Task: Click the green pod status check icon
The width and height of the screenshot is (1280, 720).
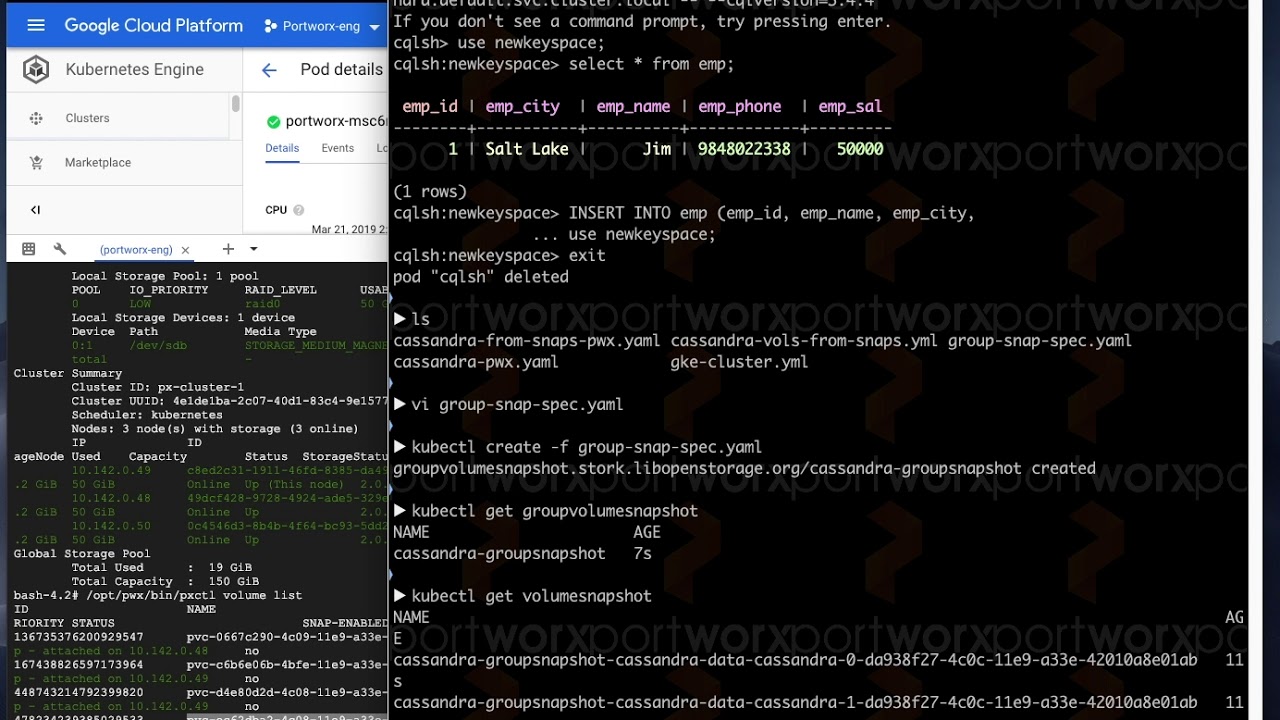Action: click(272, 120)
